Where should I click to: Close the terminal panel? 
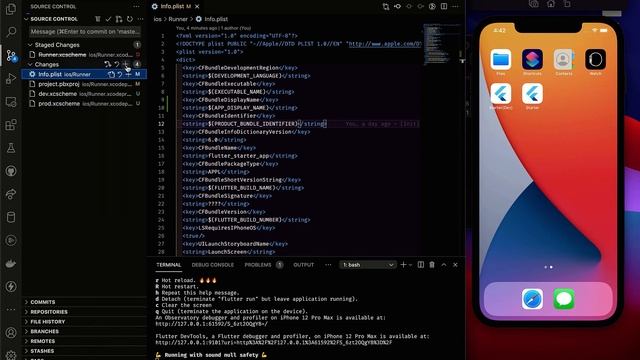(455, 265)
